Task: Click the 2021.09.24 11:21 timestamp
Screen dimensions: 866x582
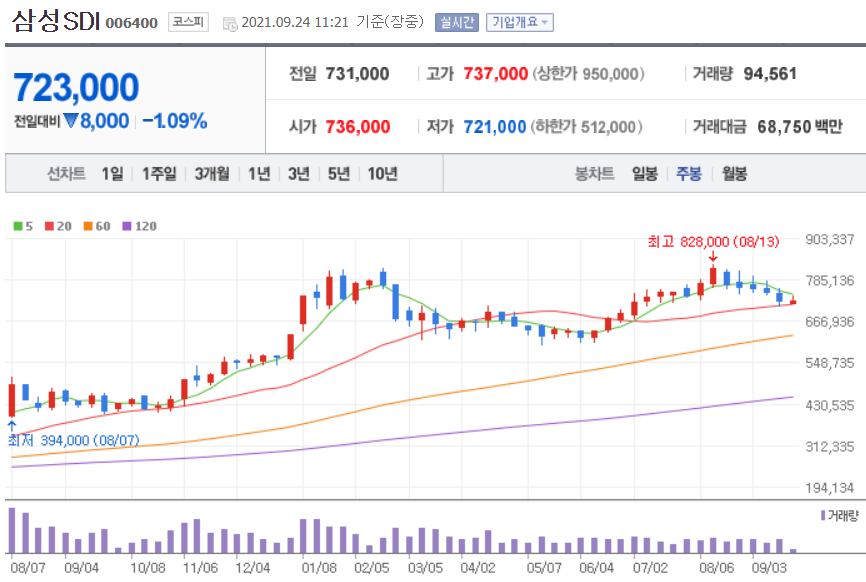Action: 295,22
